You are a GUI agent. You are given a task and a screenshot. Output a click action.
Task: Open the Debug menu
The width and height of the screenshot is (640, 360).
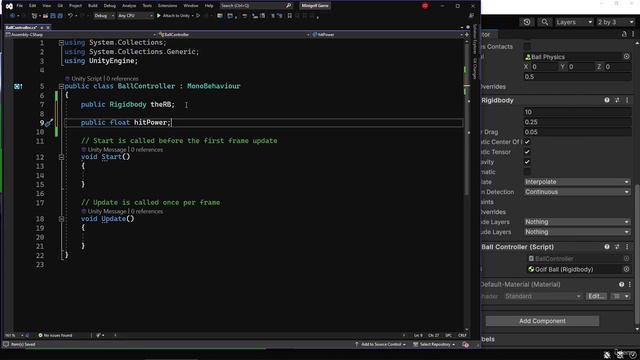(109, 6)
